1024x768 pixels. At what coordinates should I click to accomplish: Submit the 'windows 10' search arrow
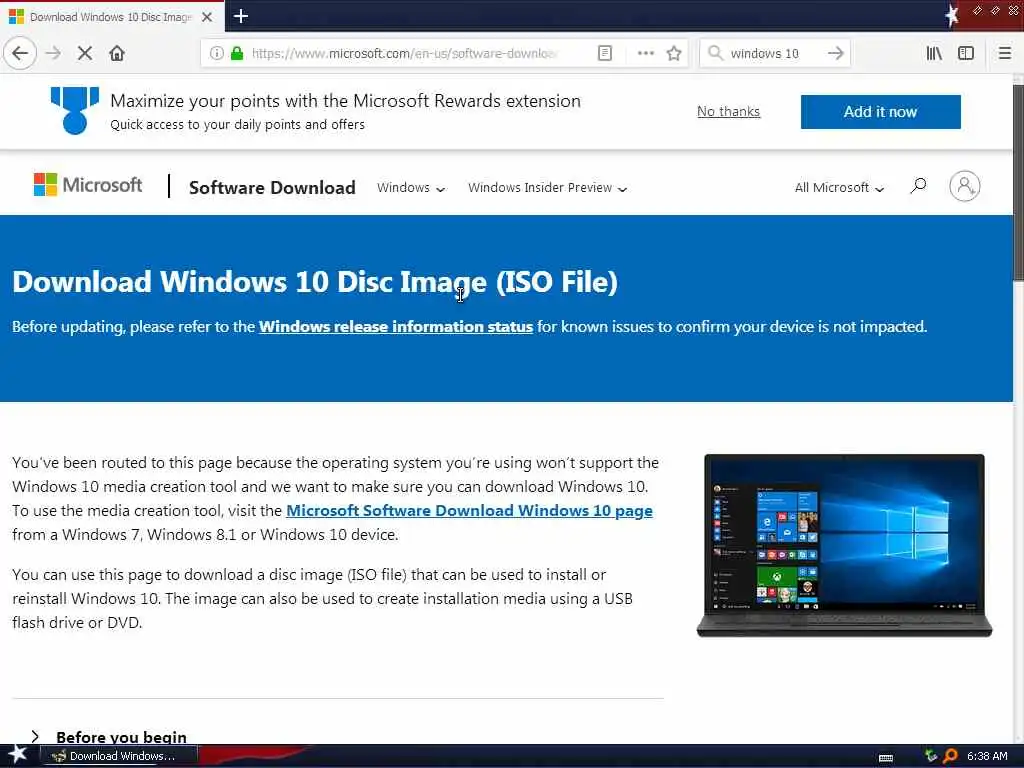pos(835,53)
